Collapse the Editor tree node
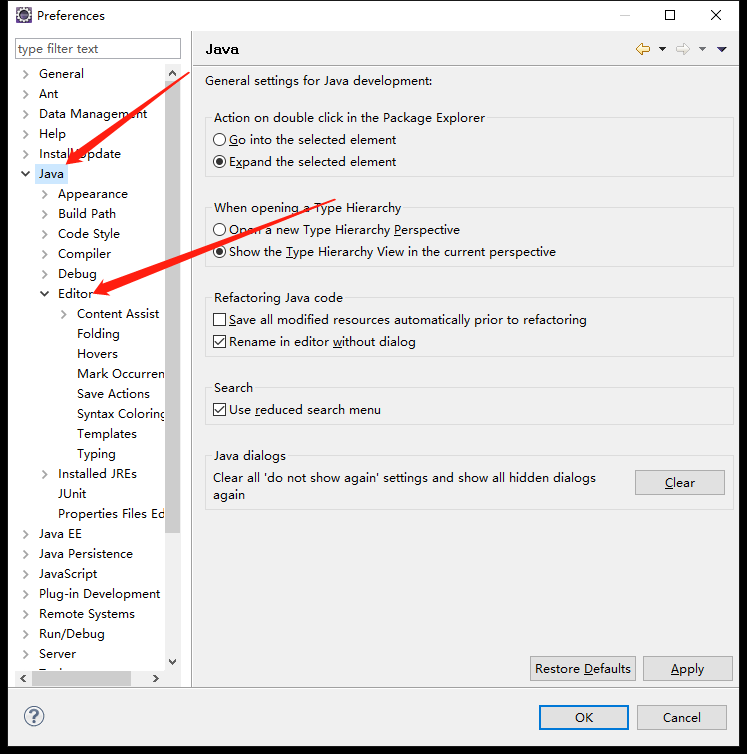Image resolution: width=747 pixels, height=754 pixels. [45, 294]
